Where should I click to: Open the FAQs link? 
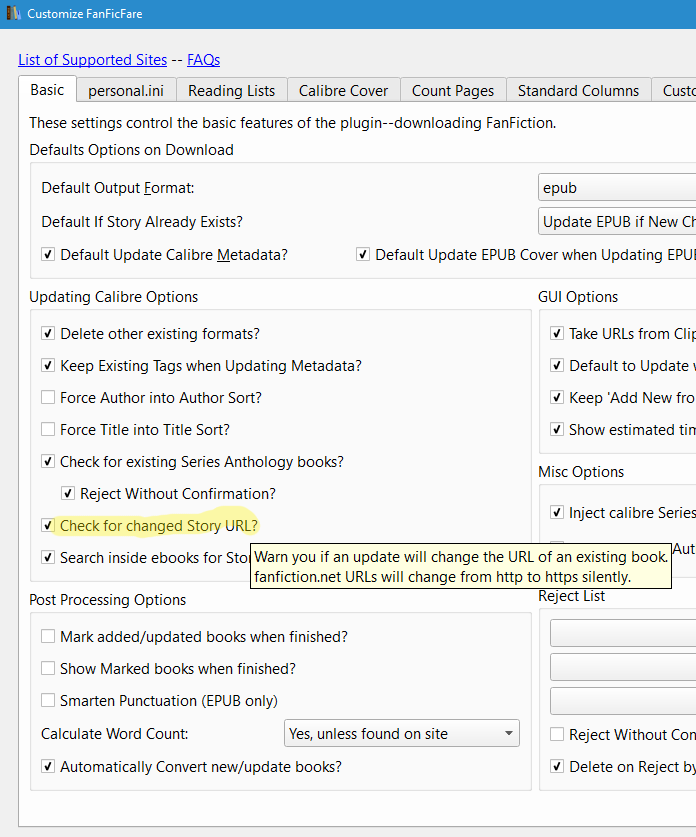[203, 60]
